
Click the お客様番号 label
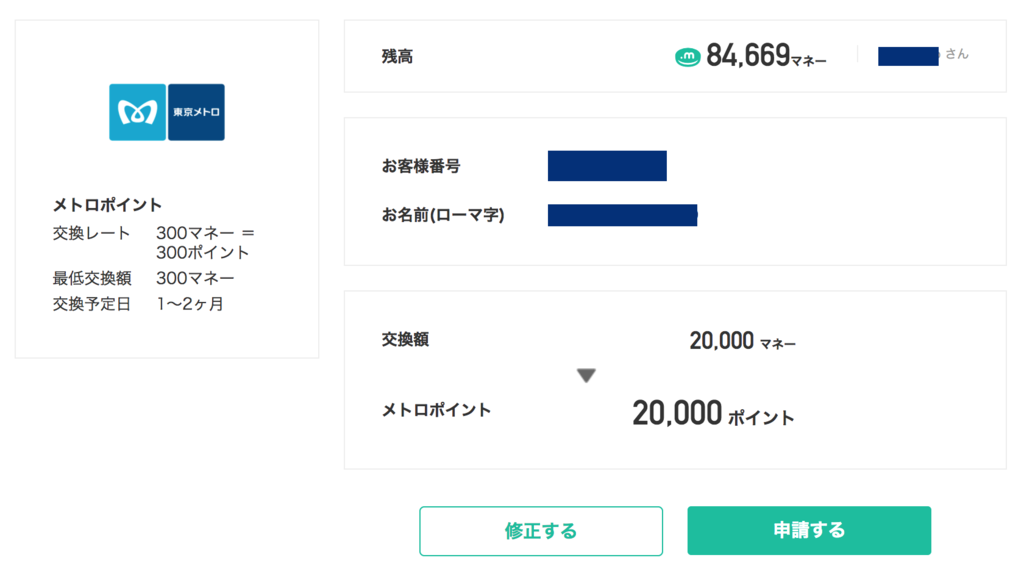coord(421,166)
